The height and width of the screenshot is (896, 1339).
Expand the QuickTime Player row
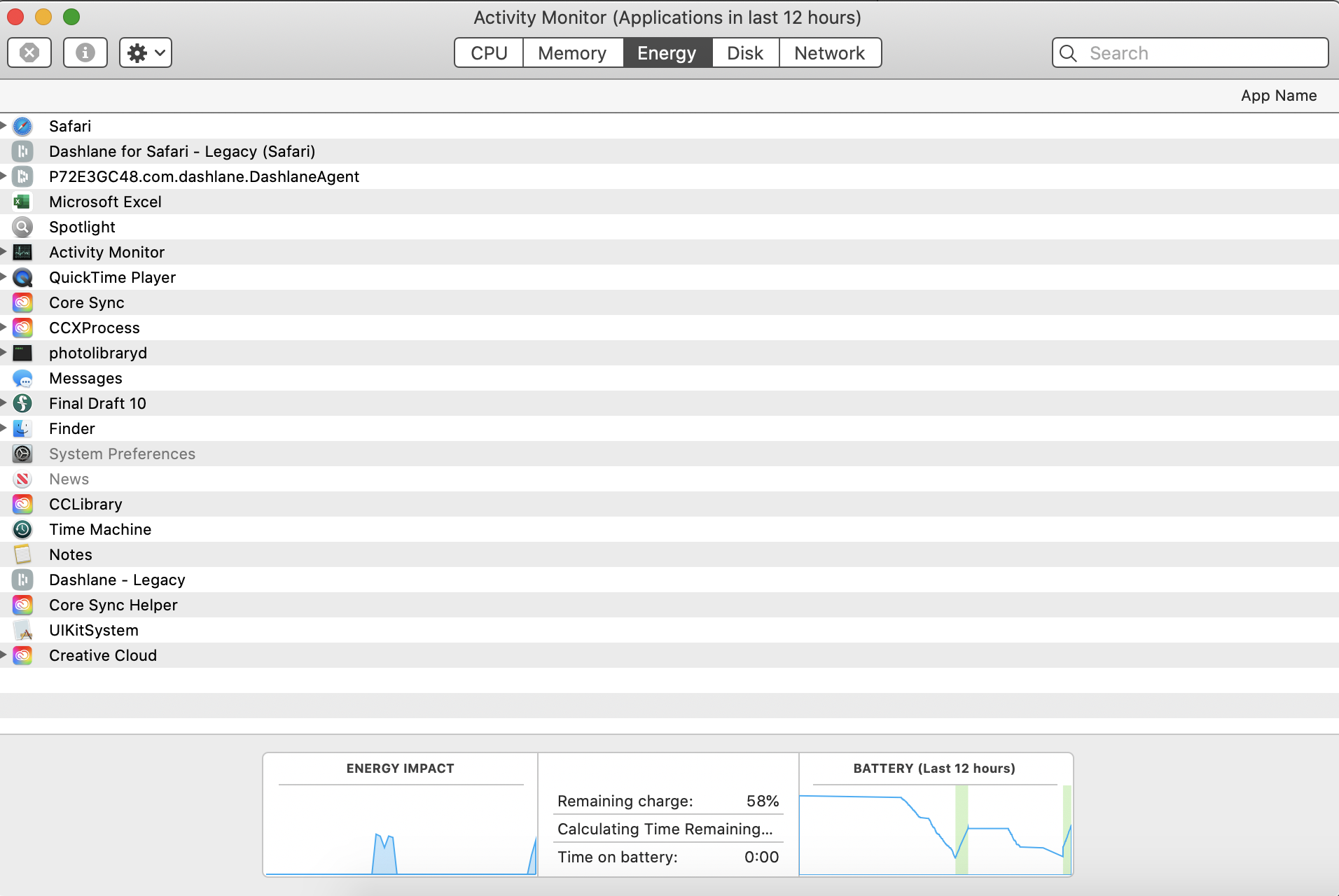click(4, 276)
